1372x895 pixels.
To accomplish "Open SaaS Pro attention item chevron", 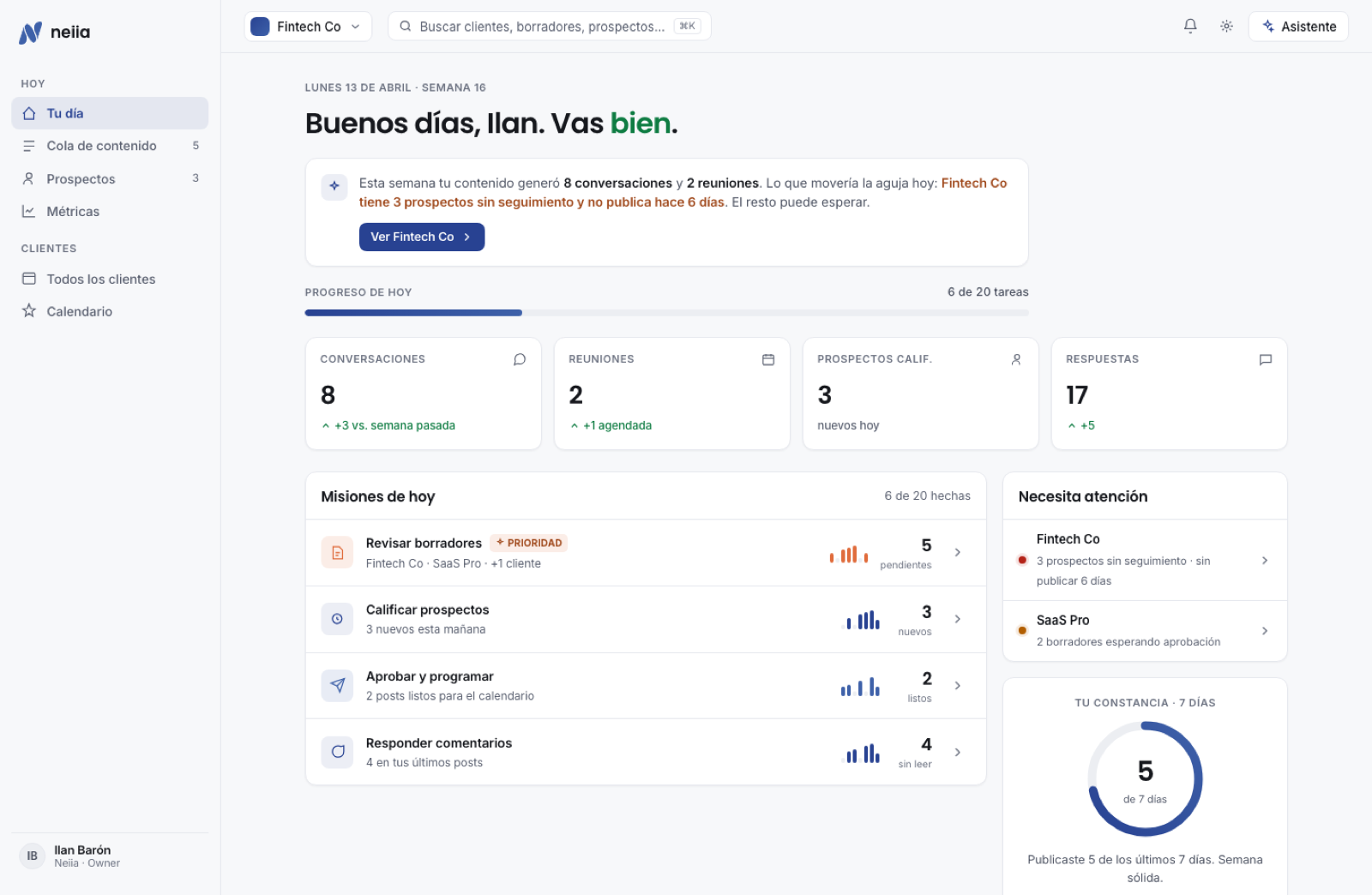I will pos(1265,631).
